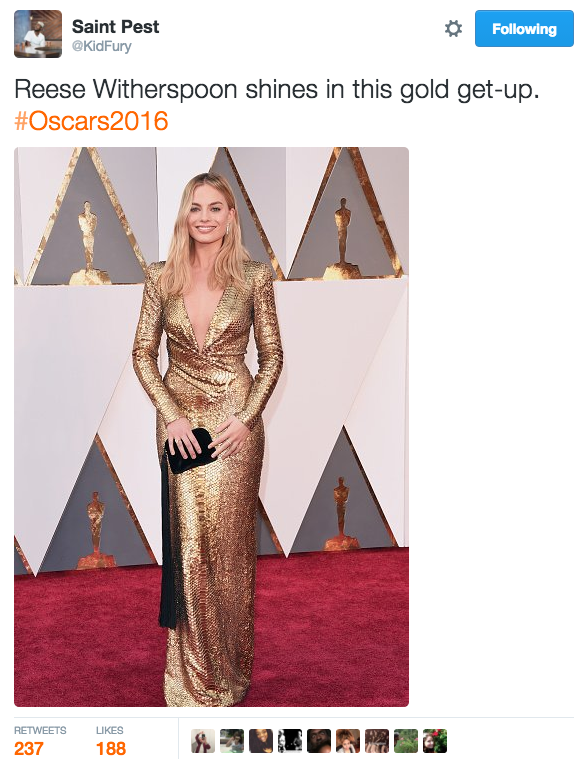The image size is (581, 759).
Task: Open the black-and-white liker avatar
Action: (x=290, y=741)
